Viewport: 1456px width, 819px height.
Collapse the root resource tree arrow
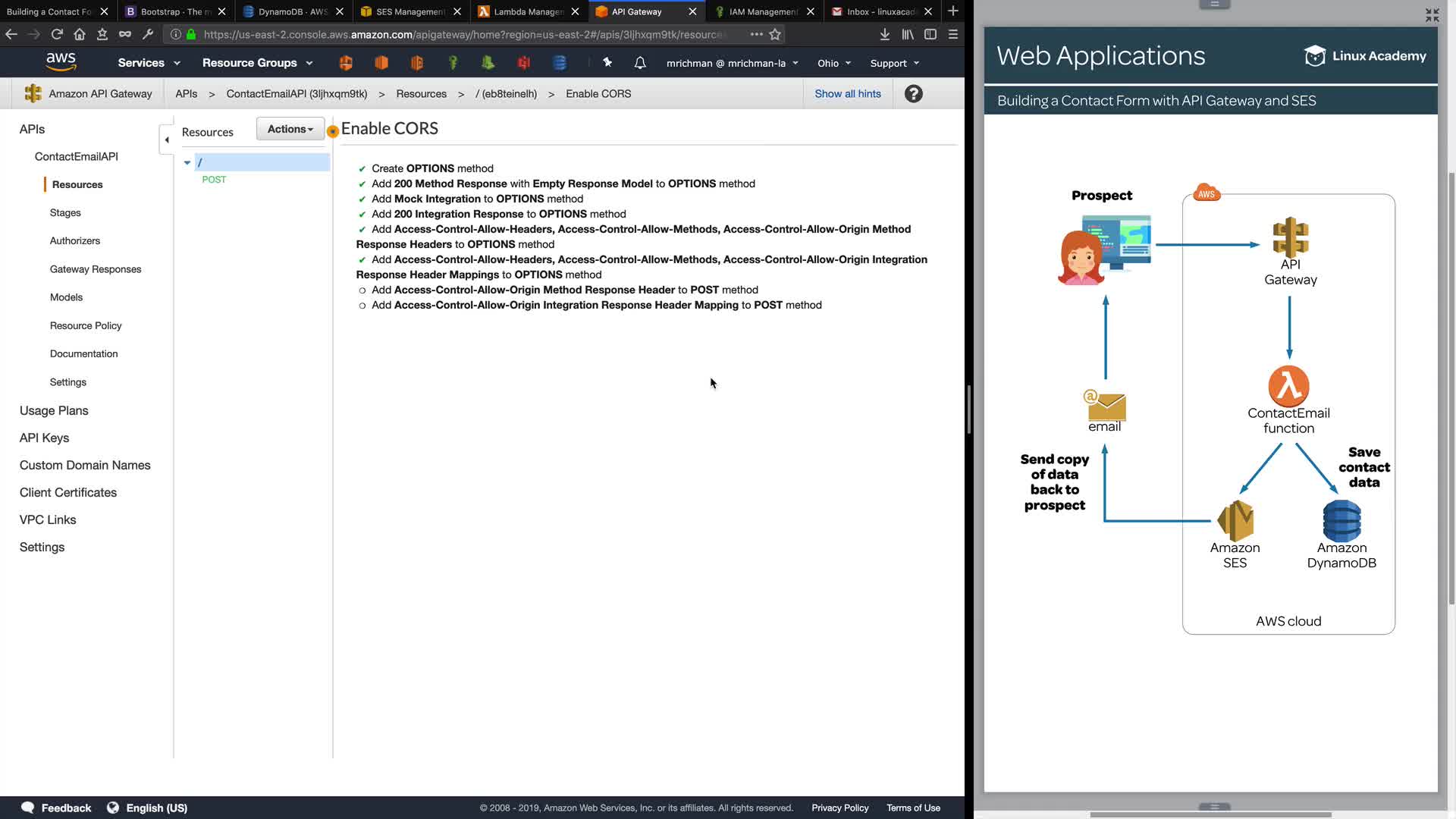(x=187, y=162)
